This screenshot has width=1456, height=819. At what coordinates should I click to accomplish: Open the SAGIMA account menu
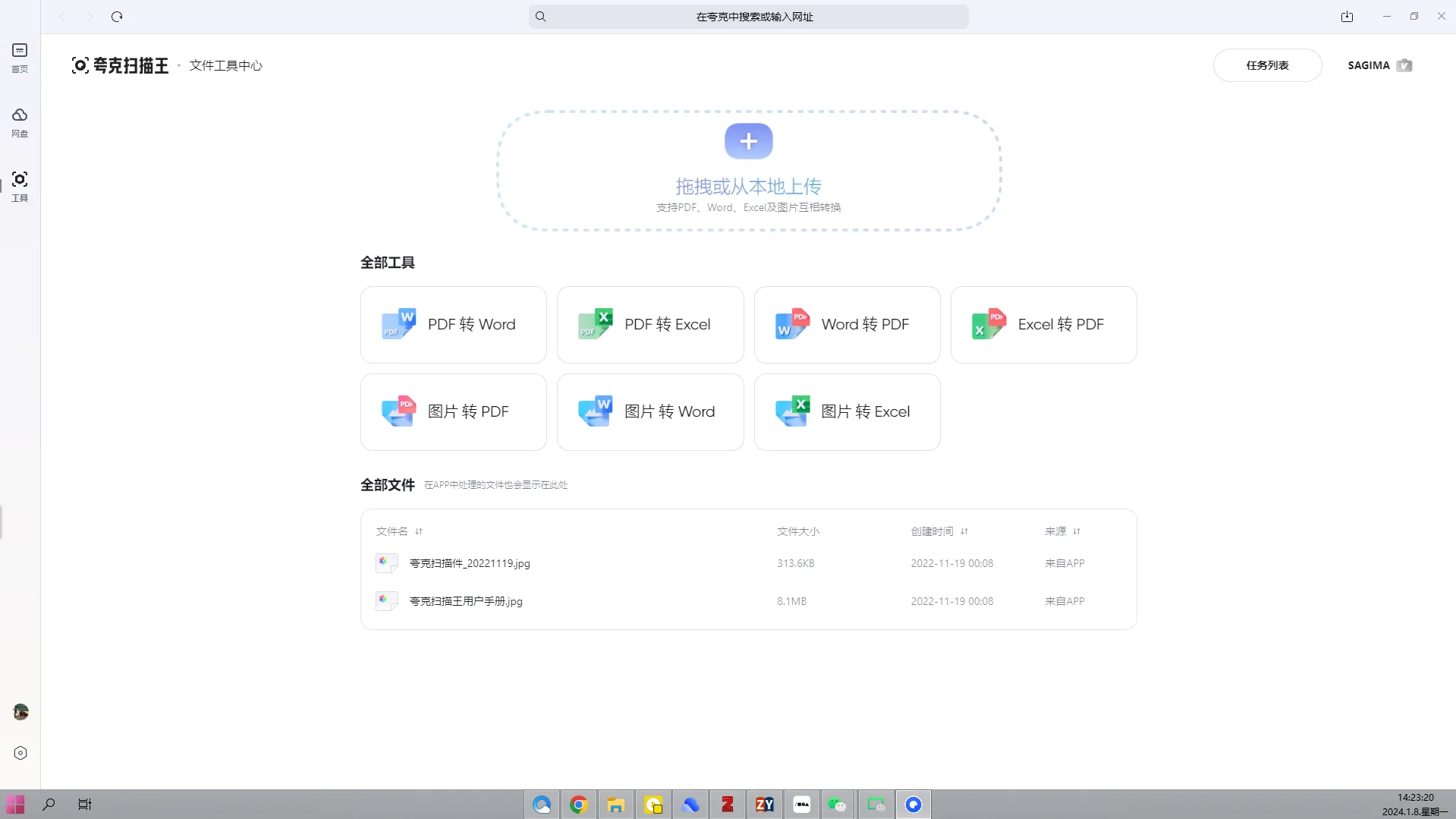[x=1368, y=65]
